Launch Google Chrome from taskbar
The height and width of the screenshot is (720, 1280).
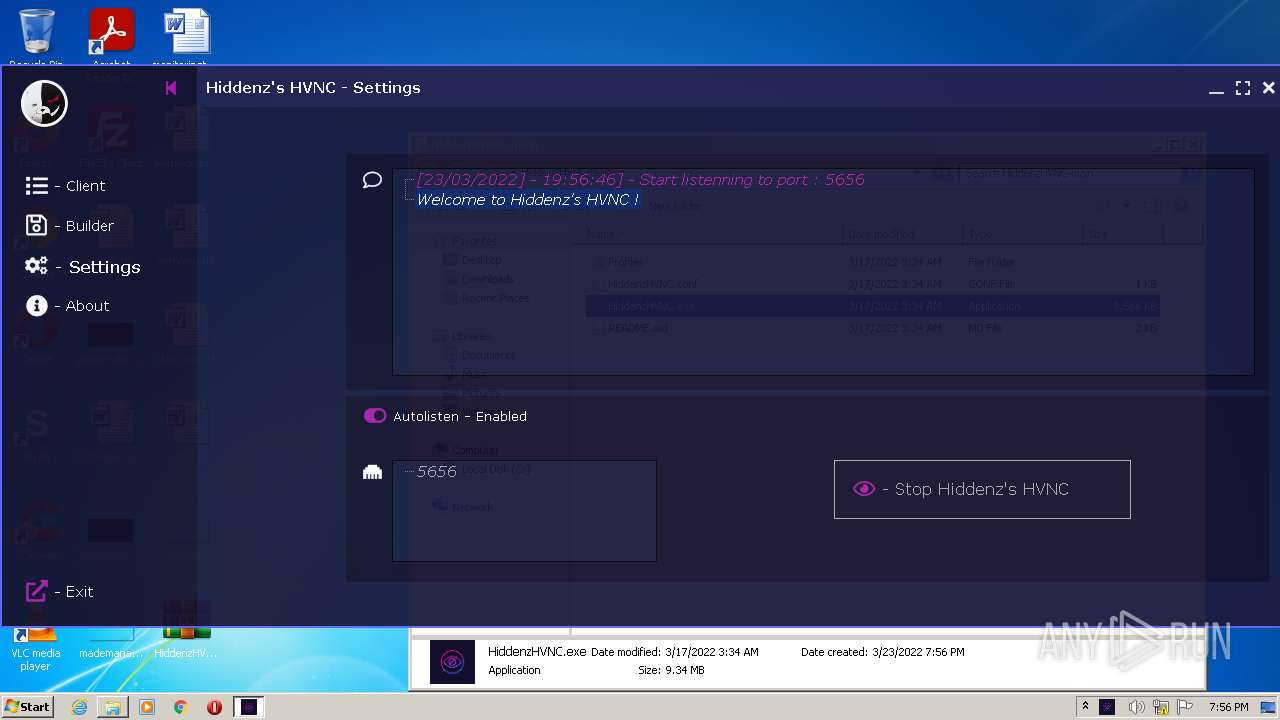tap(181, 707)
